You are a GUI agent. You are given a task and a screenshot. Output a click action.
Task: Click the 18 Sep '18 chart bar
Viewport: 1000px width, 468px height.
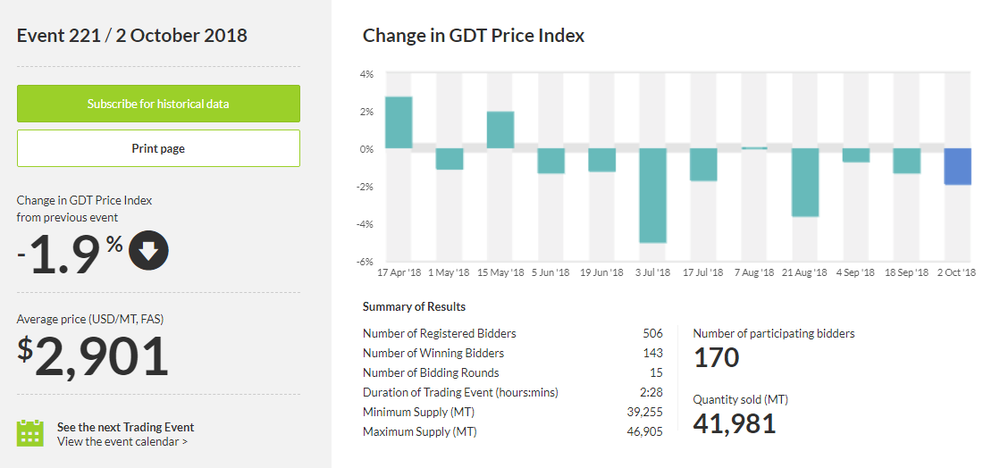click(x=907, y=161)
